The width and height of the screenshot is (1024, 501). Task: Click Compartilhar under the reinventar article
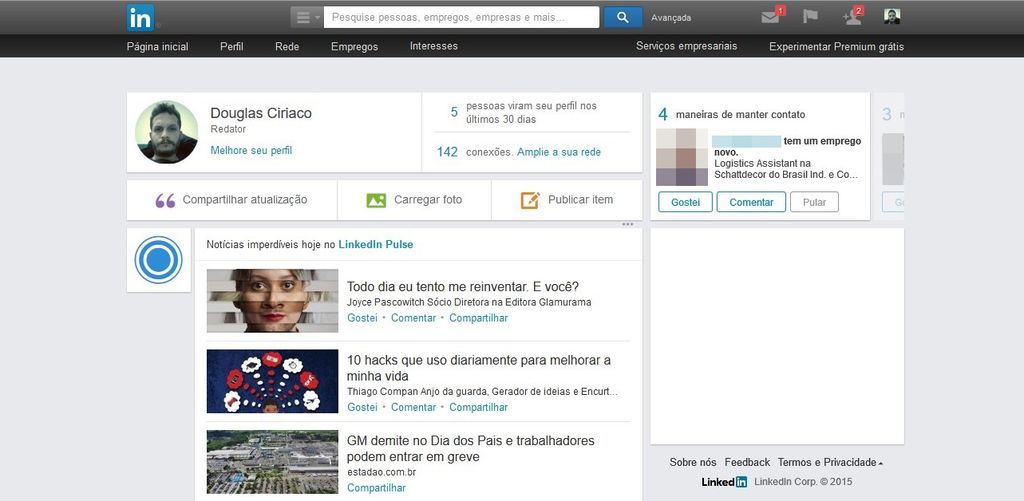click(478, 318)
